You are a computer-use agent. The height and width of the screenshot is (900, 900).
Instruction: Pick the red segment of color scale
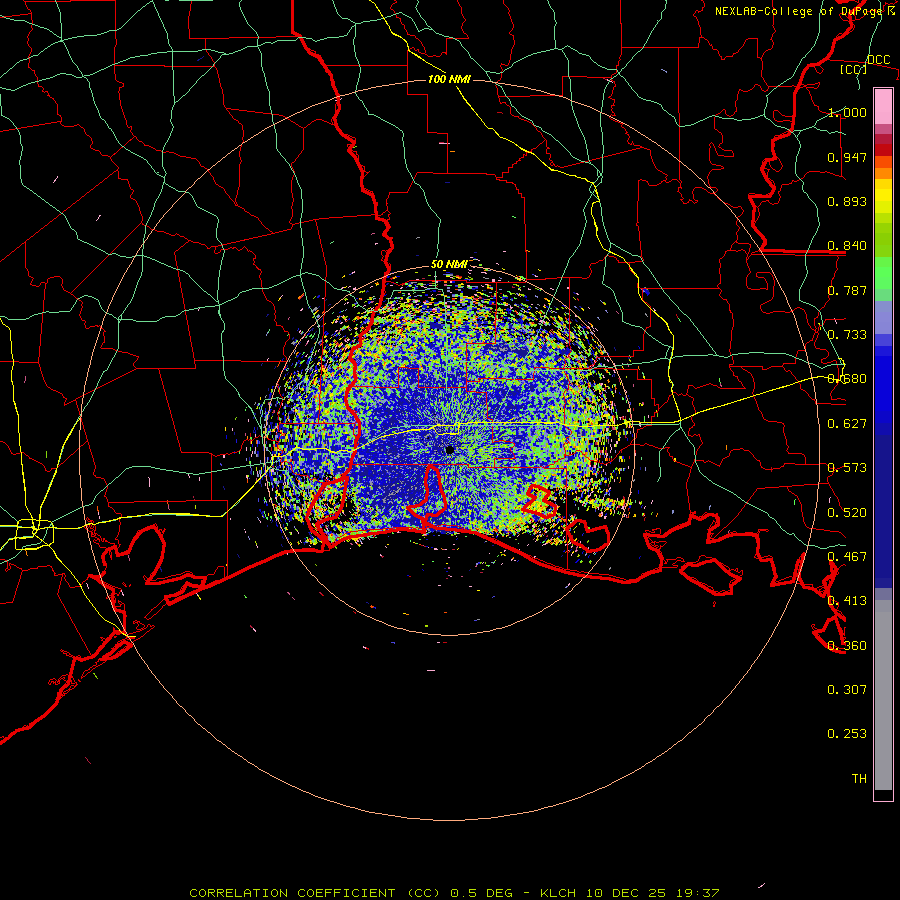click(x=883, y=149)
